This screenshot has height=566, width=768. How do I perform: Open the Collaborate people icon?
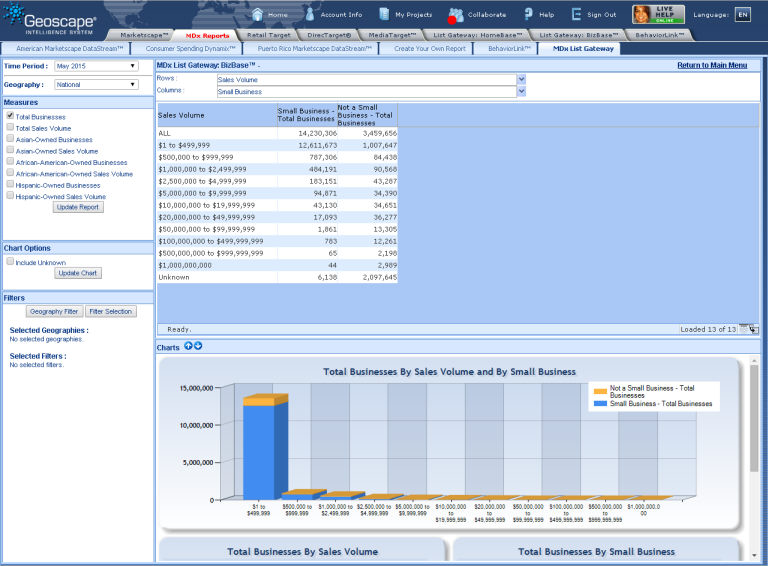456,15
